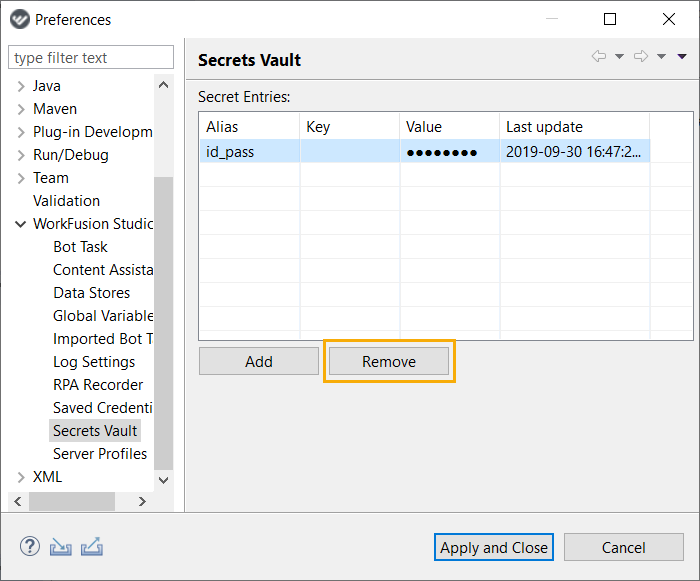
Task: Open the Secrets Vault view menu triangle
Action: click(682, 56)
